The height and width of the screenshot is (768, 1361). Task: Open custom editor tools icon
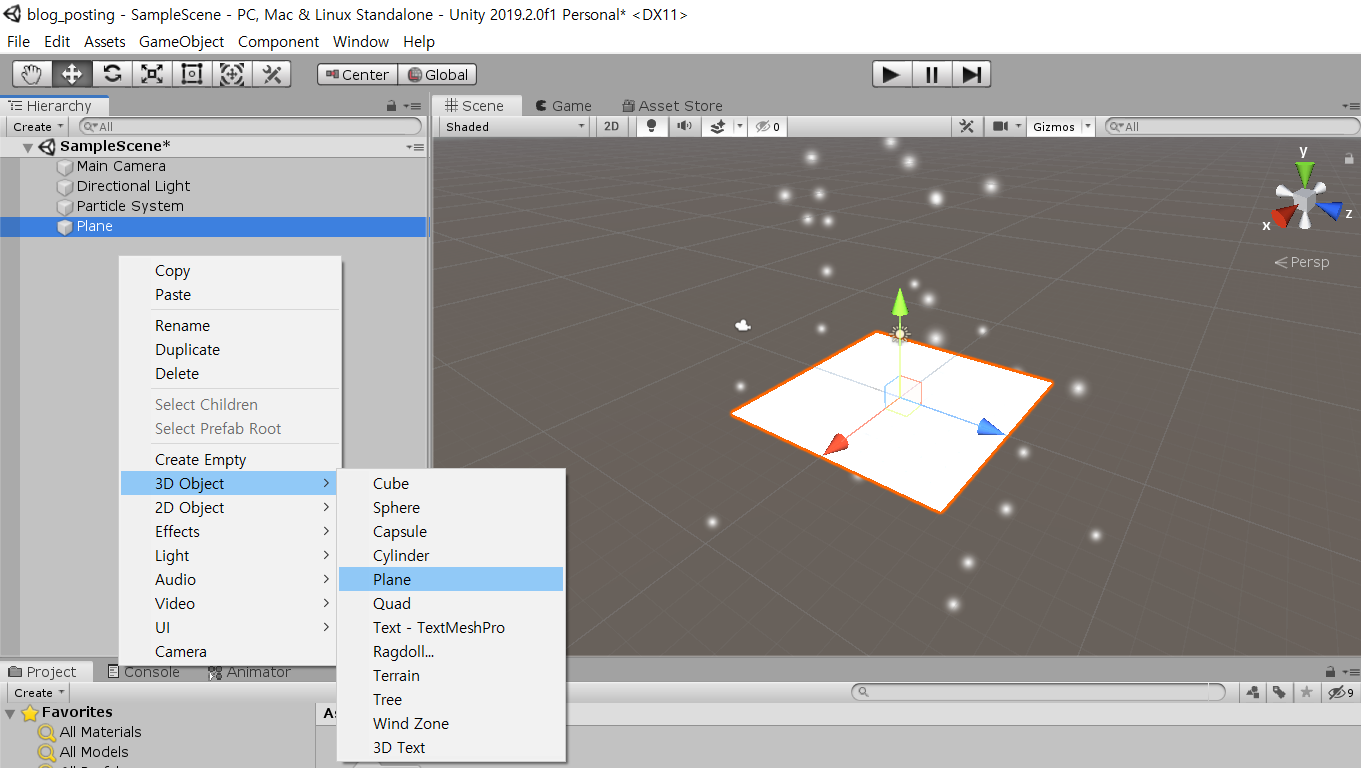pyautogui.click(x=271, y=74)
